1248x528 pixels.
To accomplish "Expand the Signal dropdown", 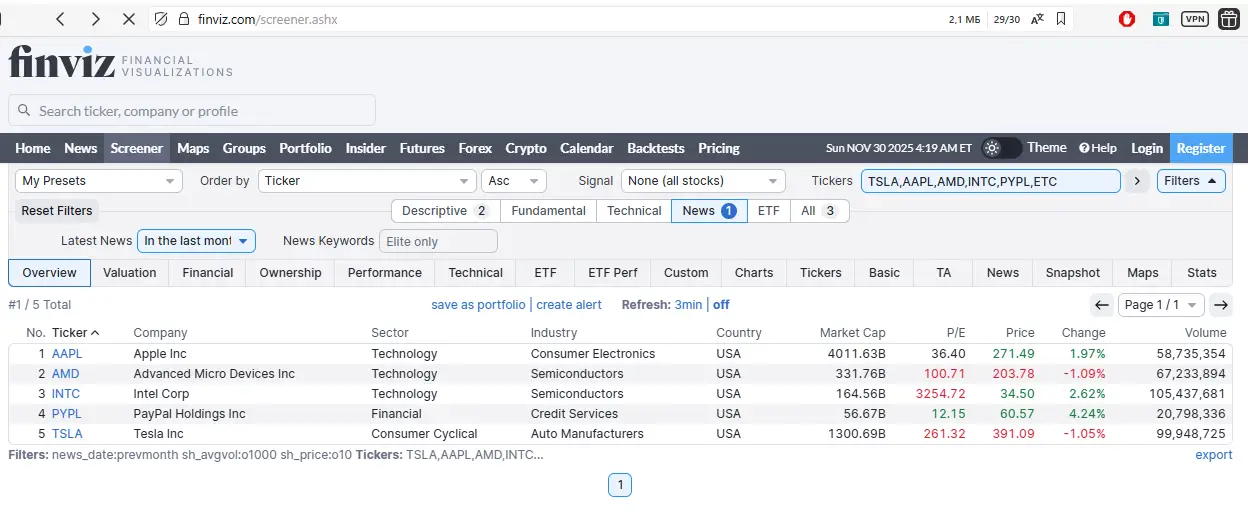I will (703, 181).
